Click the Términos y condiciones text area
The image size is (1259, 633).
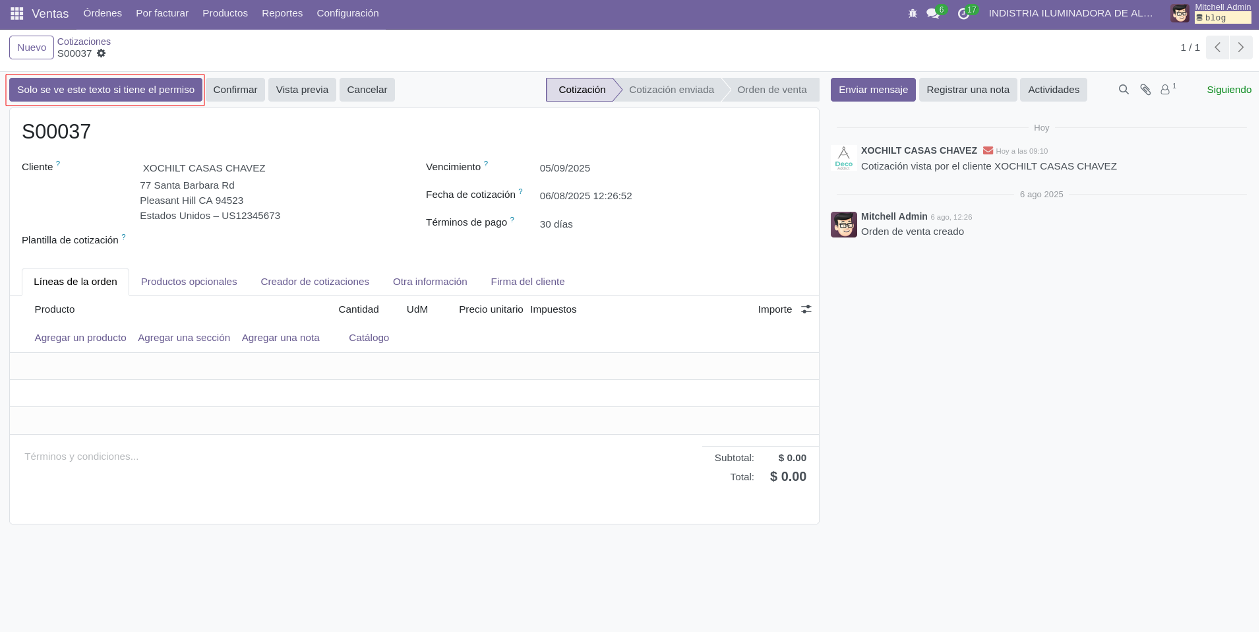350,457
